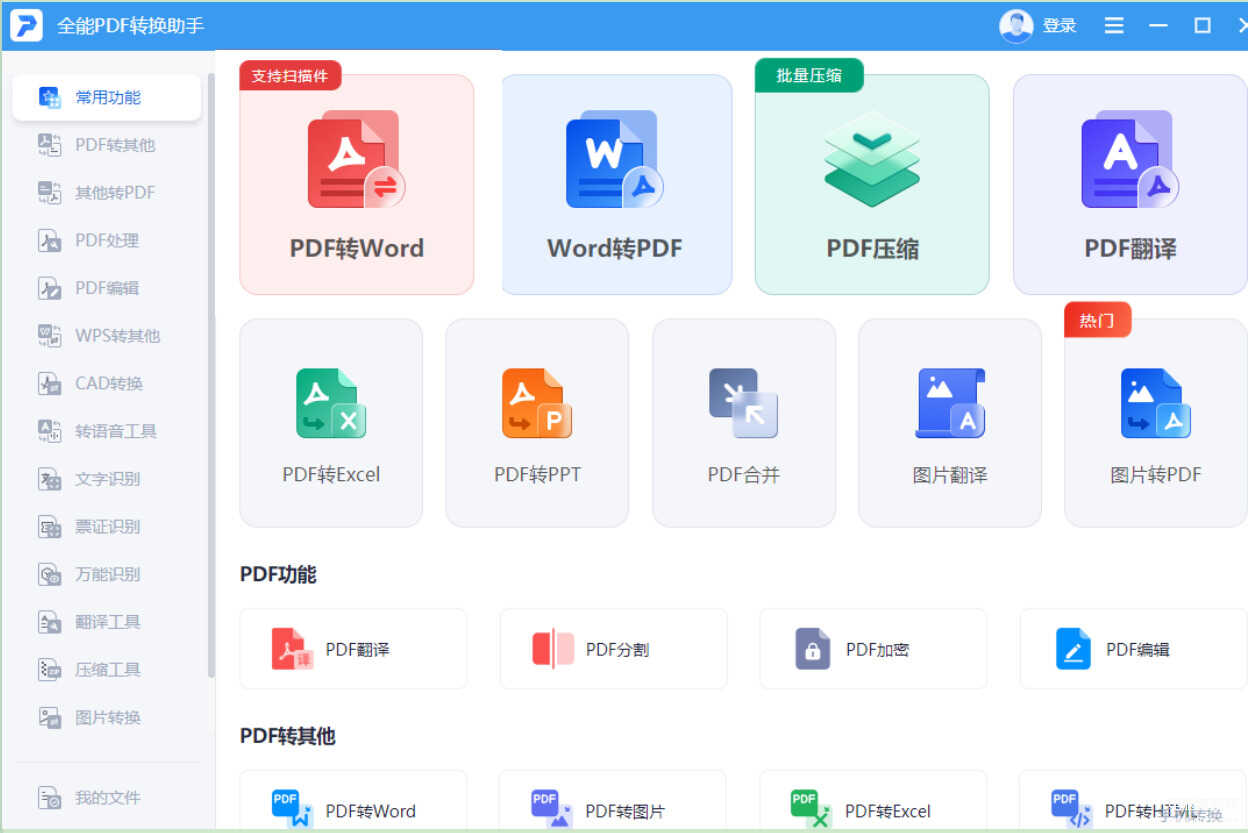
Task: Open 我的文件 in the sidebar
Action: pos(107,797)
